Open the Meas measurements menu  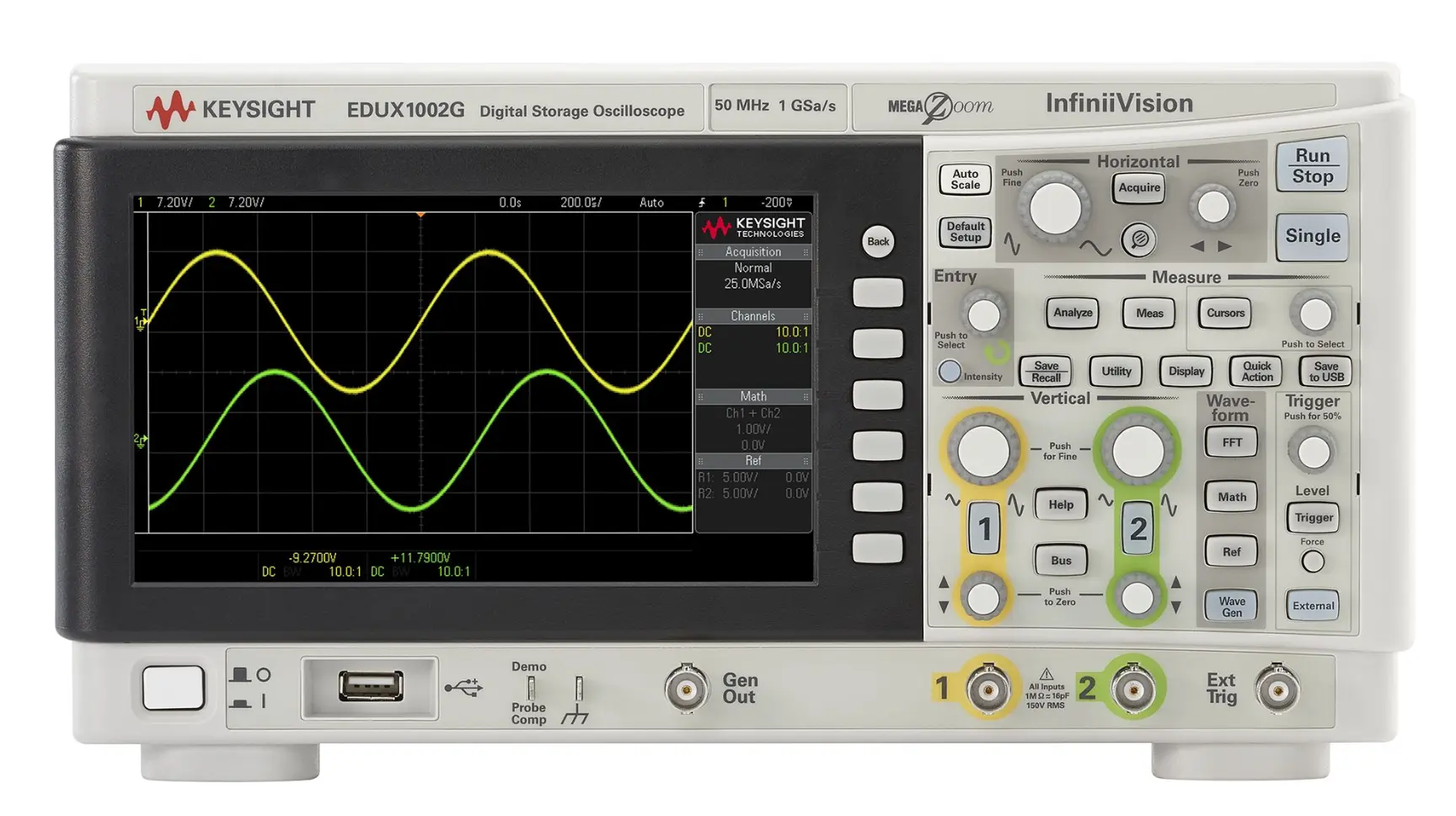pyautogui.click(x=1149, y=314)
